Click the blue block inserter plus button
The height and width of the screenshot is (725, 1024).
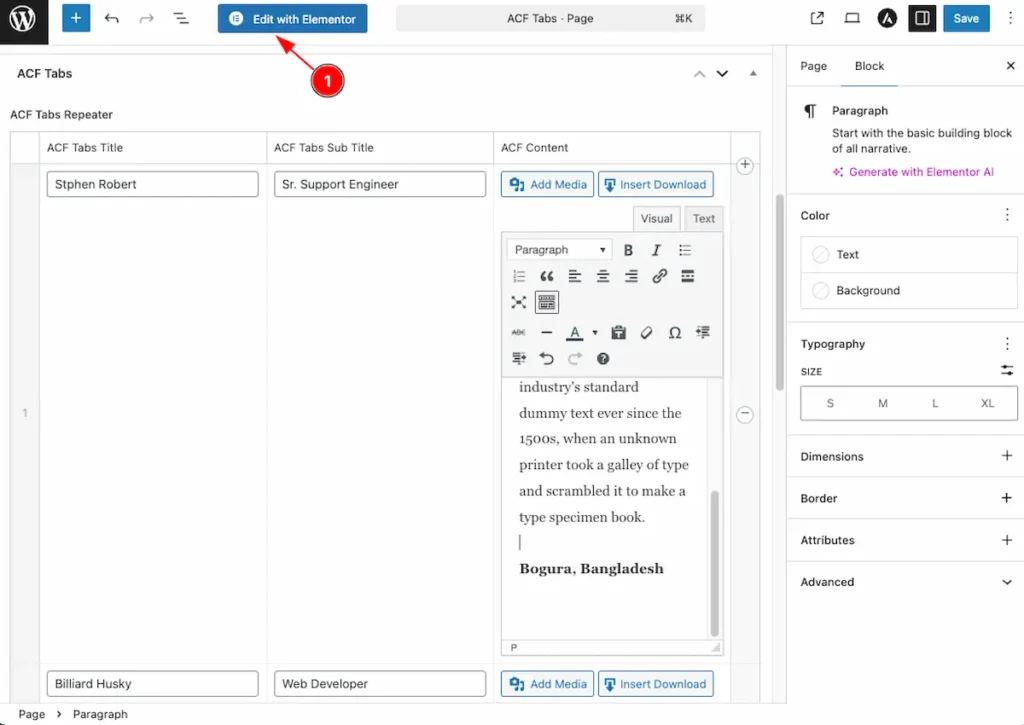tap(76, 18)
